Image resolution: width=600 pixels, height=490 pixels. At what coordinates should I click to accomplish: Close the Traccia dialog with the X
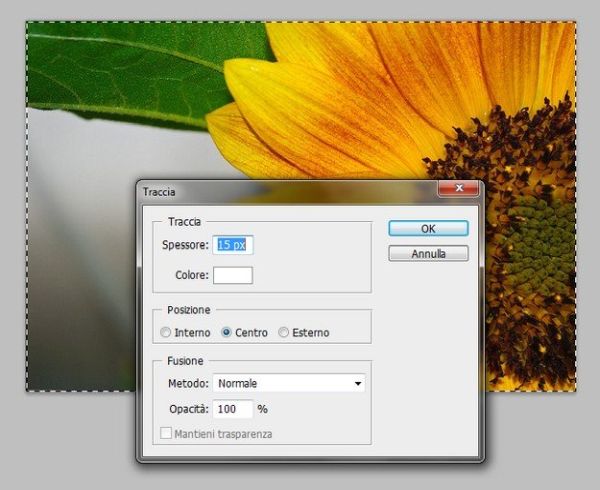pos(458,188)
